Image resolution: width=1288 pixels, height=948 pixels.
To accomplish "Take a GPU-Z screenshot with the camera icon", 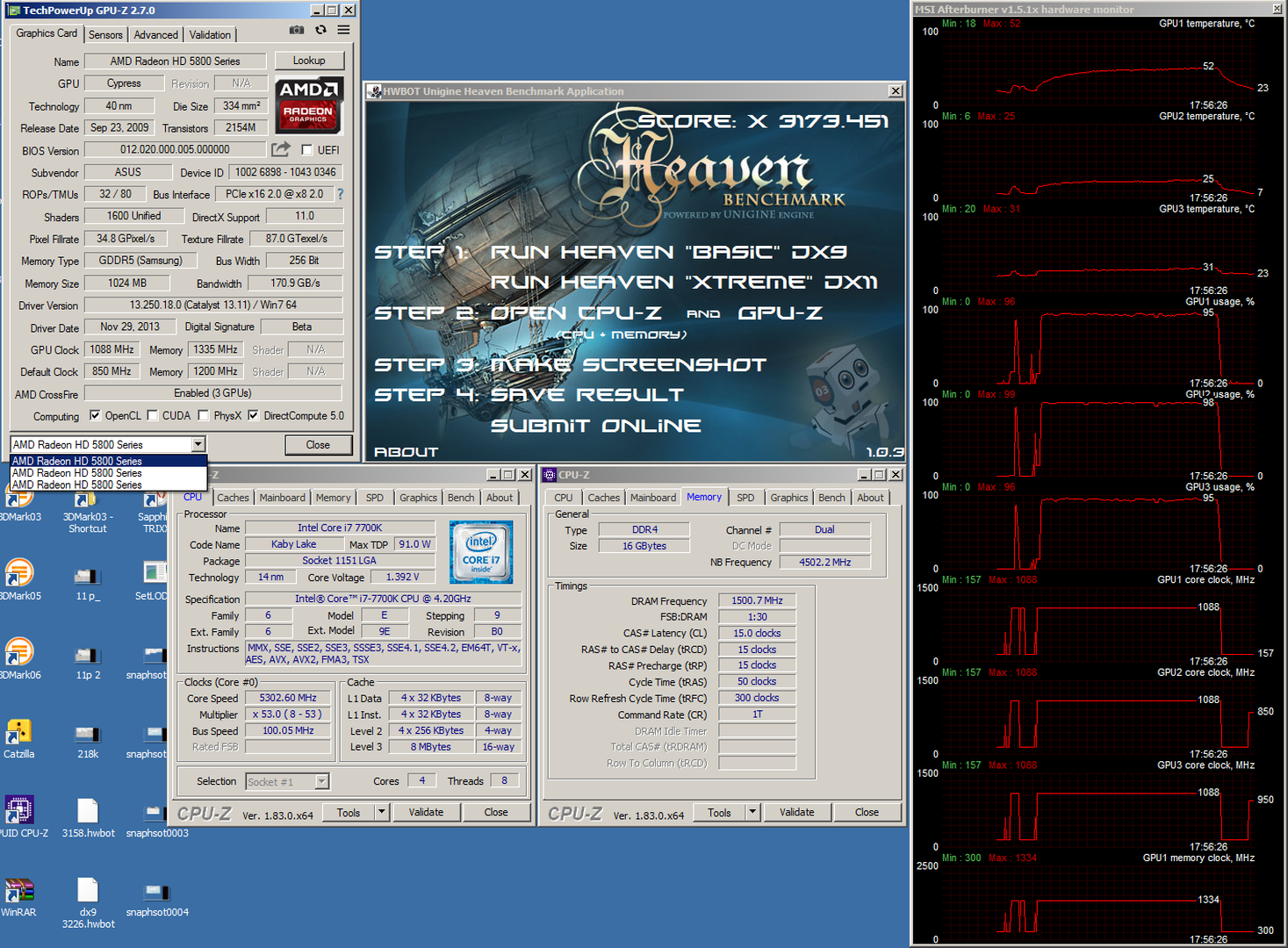I will click(x=297, y=30).
